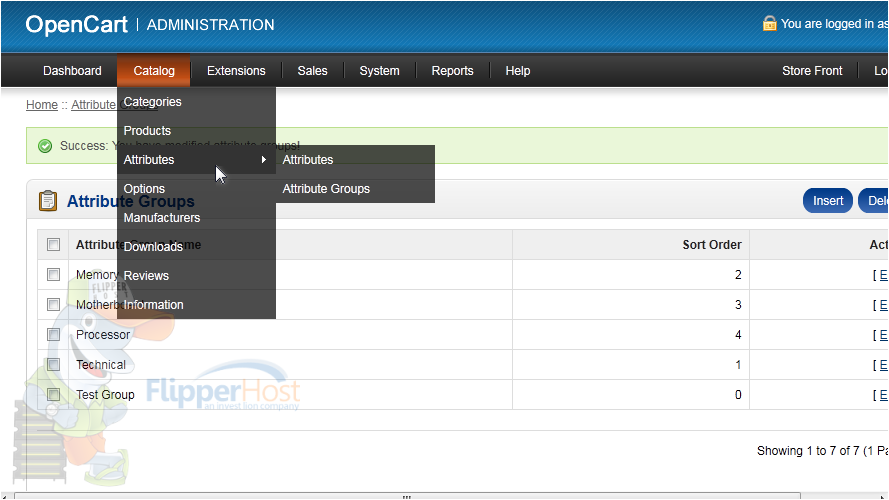This screenshot has height=500, width=889.
Task: Click the lock icon beside logged-in text
Action: coord(769,24)
